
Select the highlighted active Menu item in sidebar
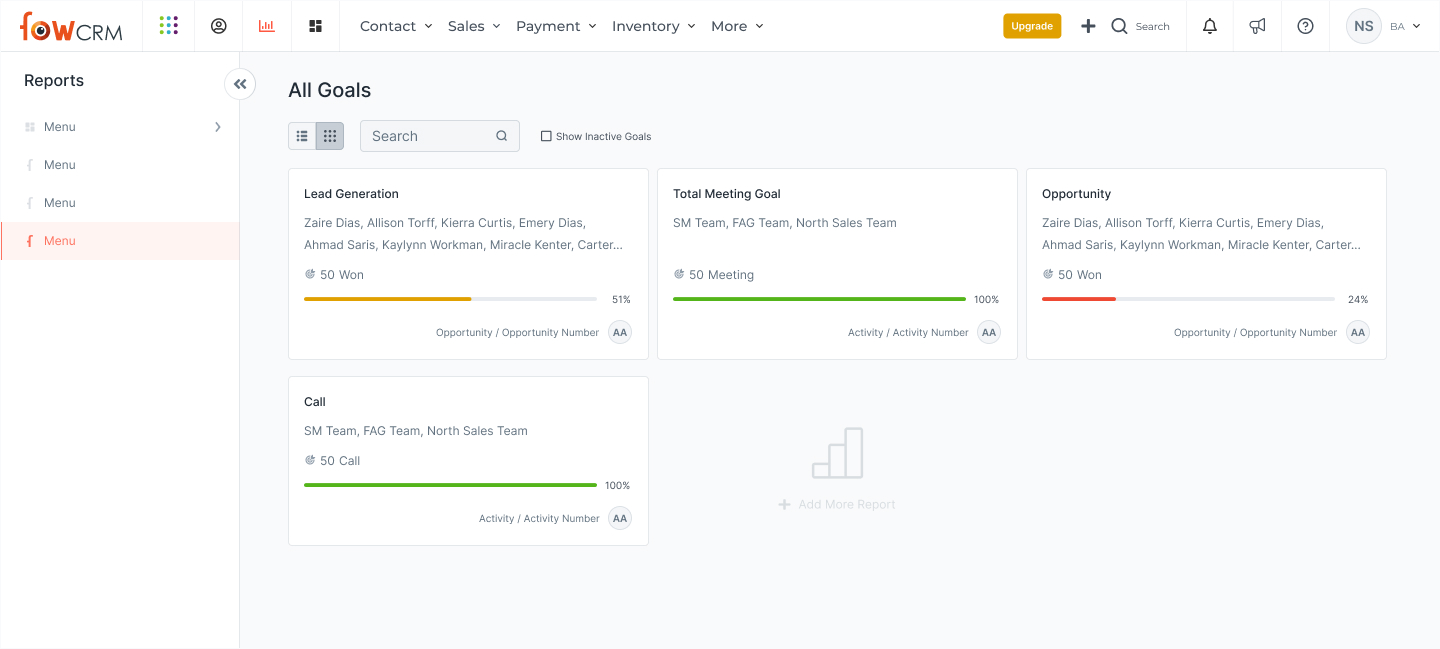(120, 241)
